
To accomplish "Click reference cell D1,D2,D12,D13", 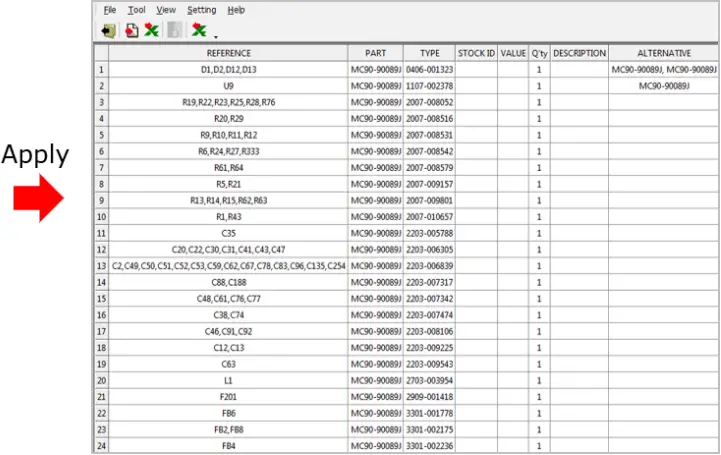I will [x=229, y=70].
